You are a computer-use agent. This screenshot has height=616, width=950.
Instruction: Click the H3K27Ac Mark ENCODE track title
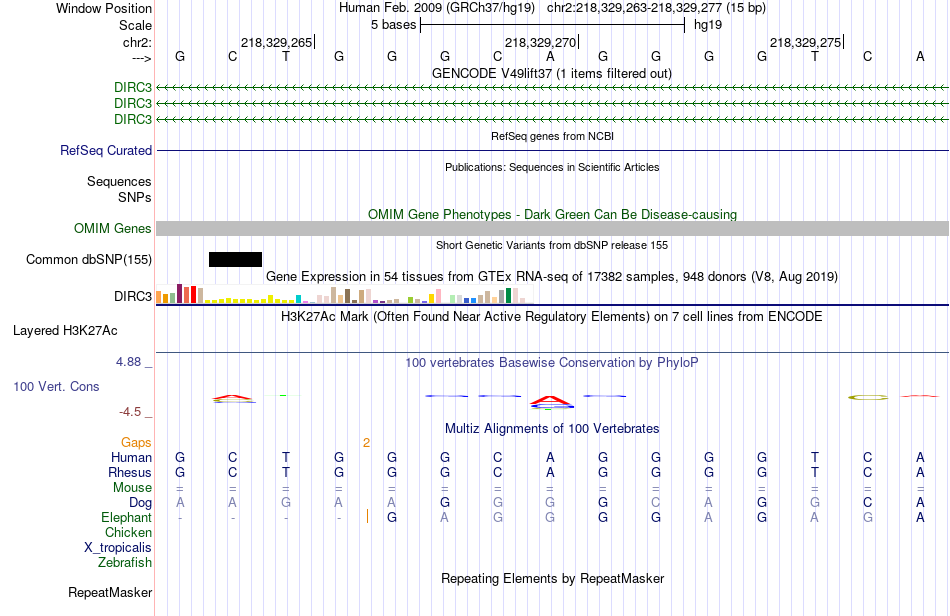(551, 316)
